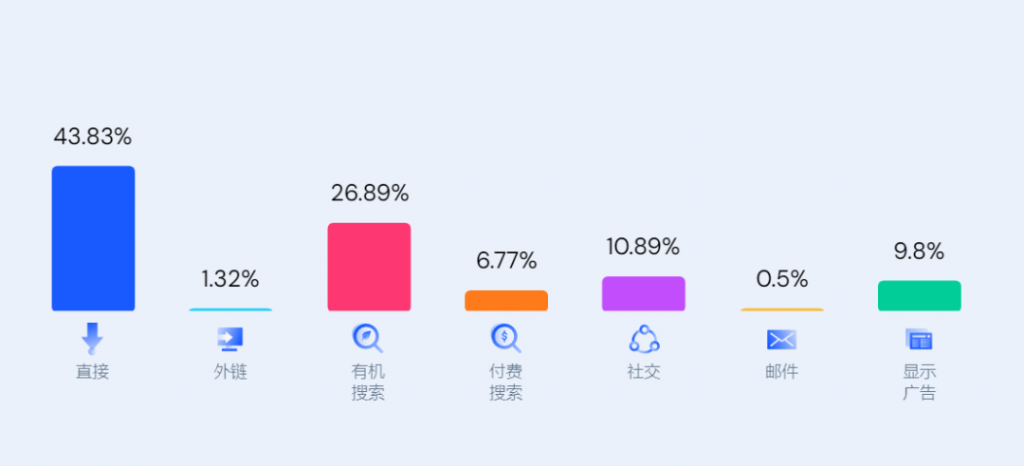Select the blue Direct traffic bar

point(93,238)
